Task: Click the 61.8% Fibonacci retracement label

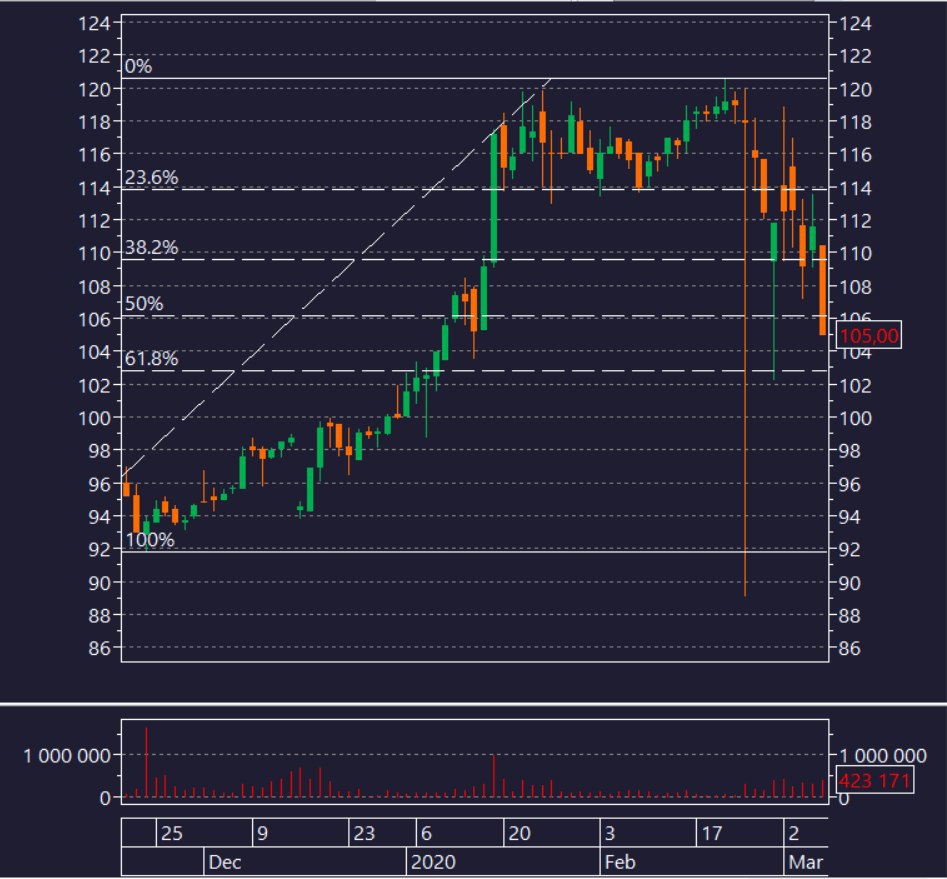Action: click(x=151, y=359)
